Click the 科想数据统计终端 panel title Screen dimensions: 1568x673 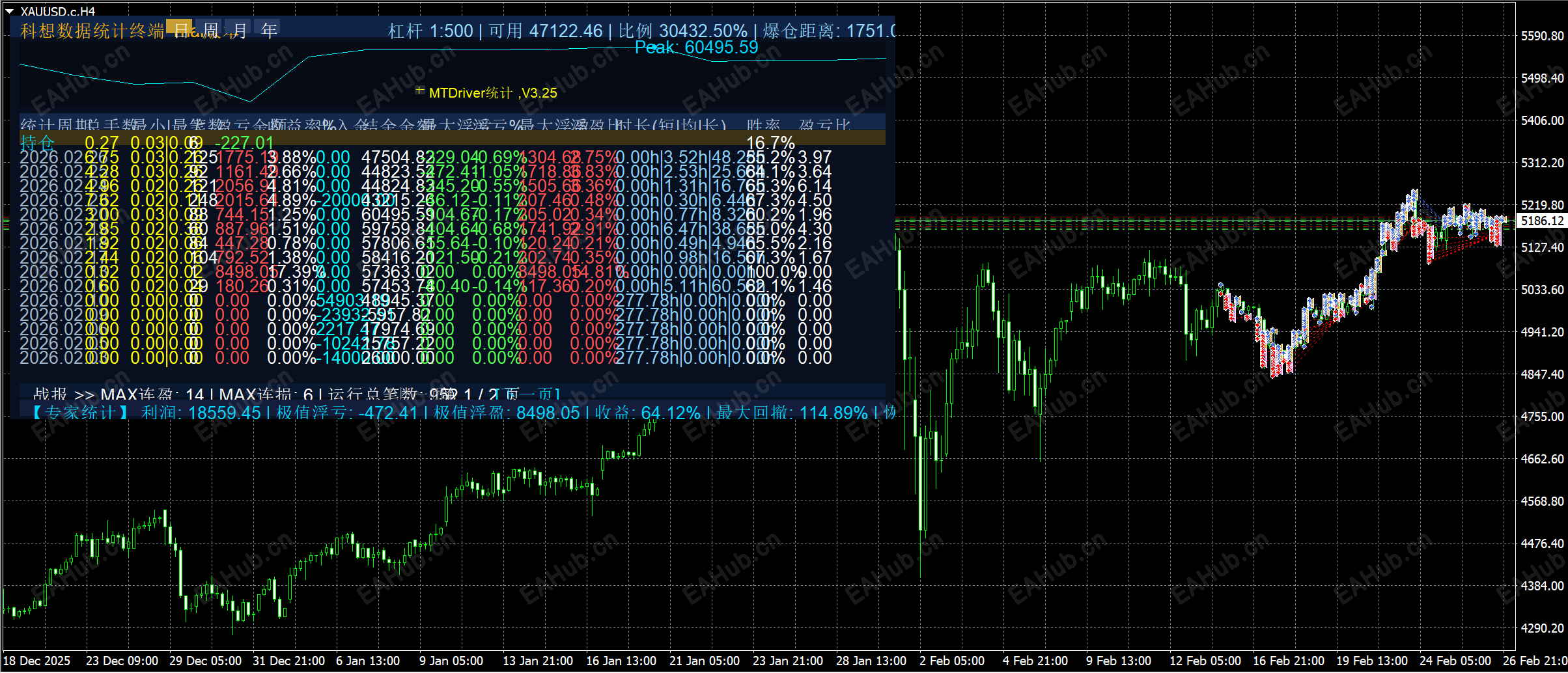pos(92,31)
